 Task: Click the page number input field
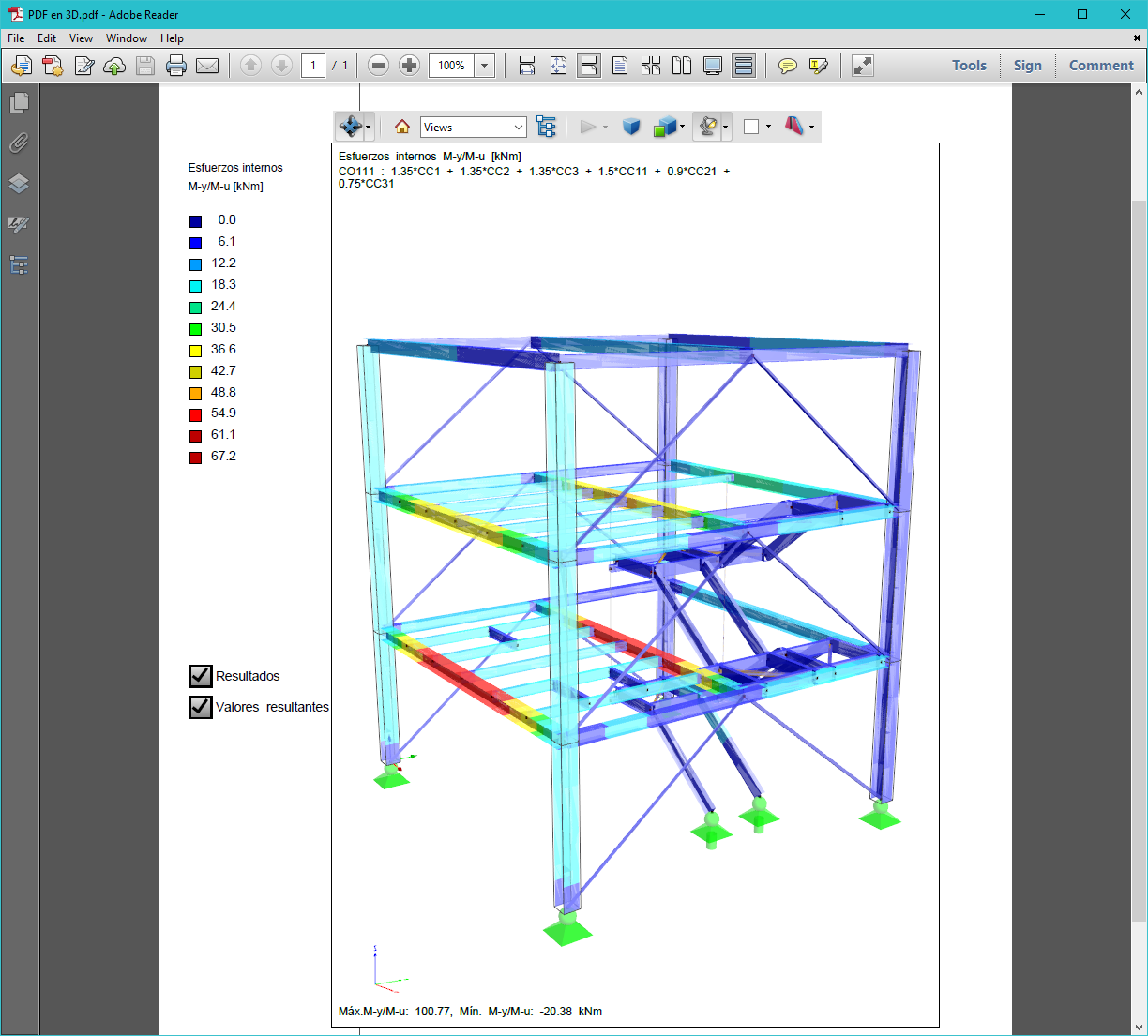313,66
